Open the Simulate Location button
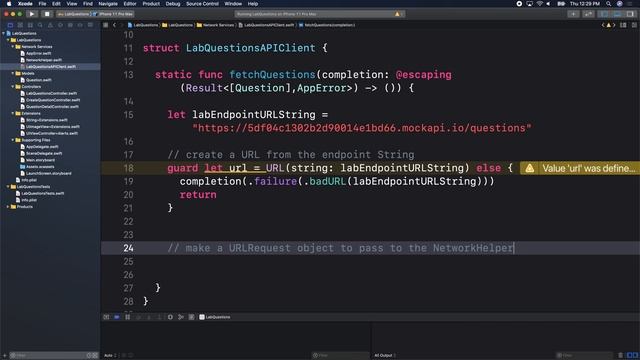Viewport: 640px width, 360px height. [x=191, y=317]
